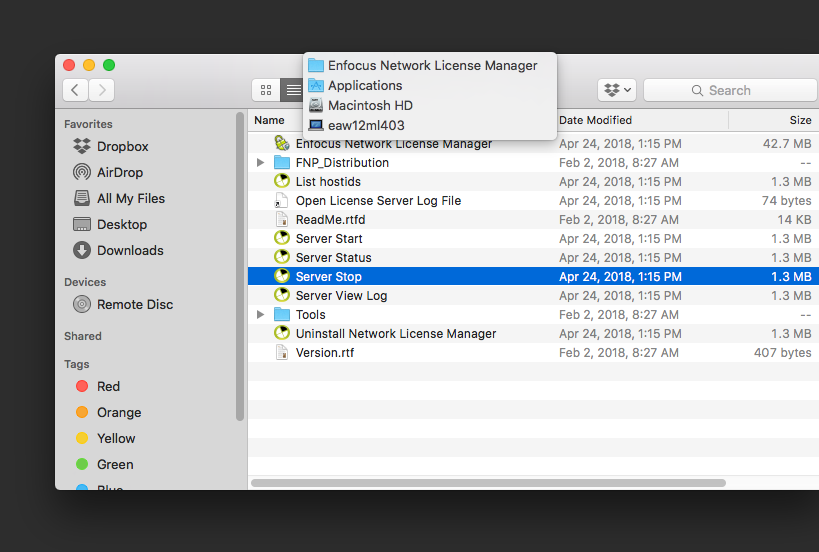This screenshot has width=819, height=552.
Task: Select the Server Status file name
Action: pyautogui.click(x=333, y=257)
